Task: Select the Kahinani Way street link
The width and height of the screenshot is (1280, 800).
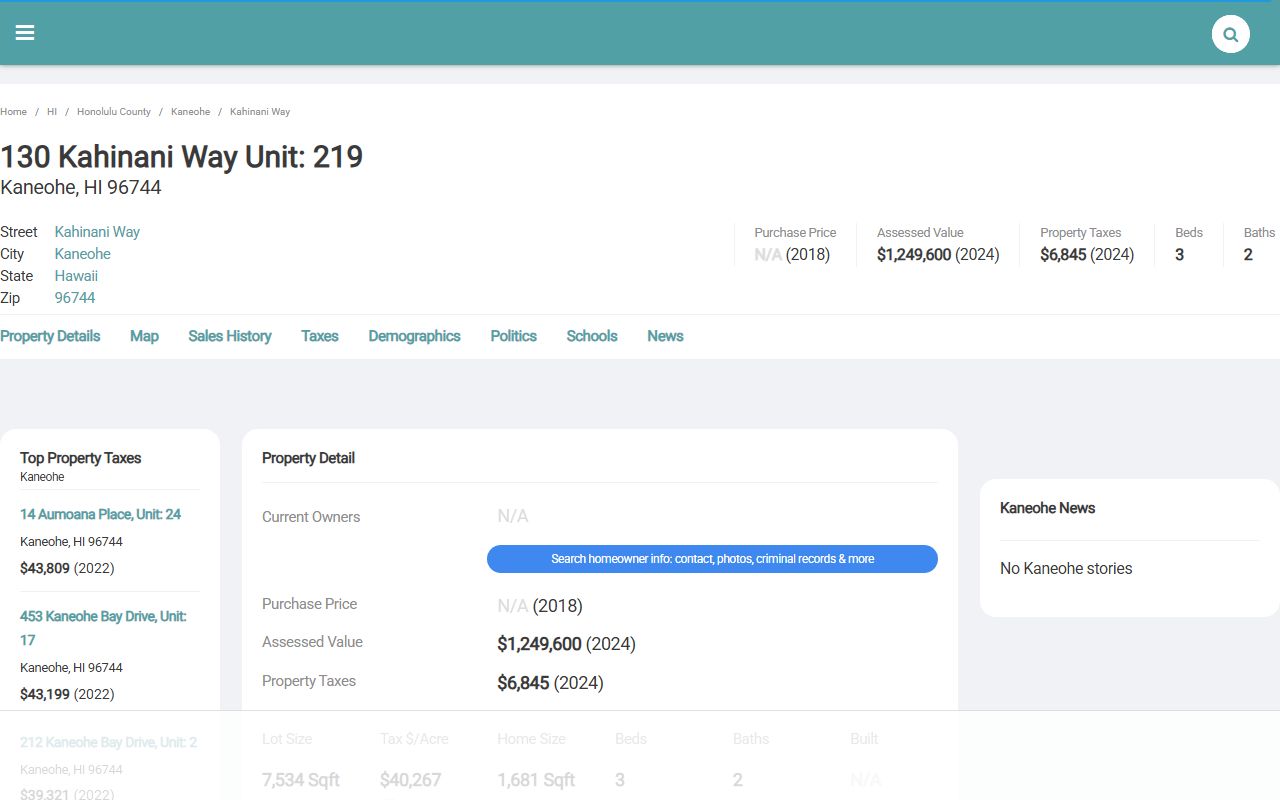Action: pos(97,232)
